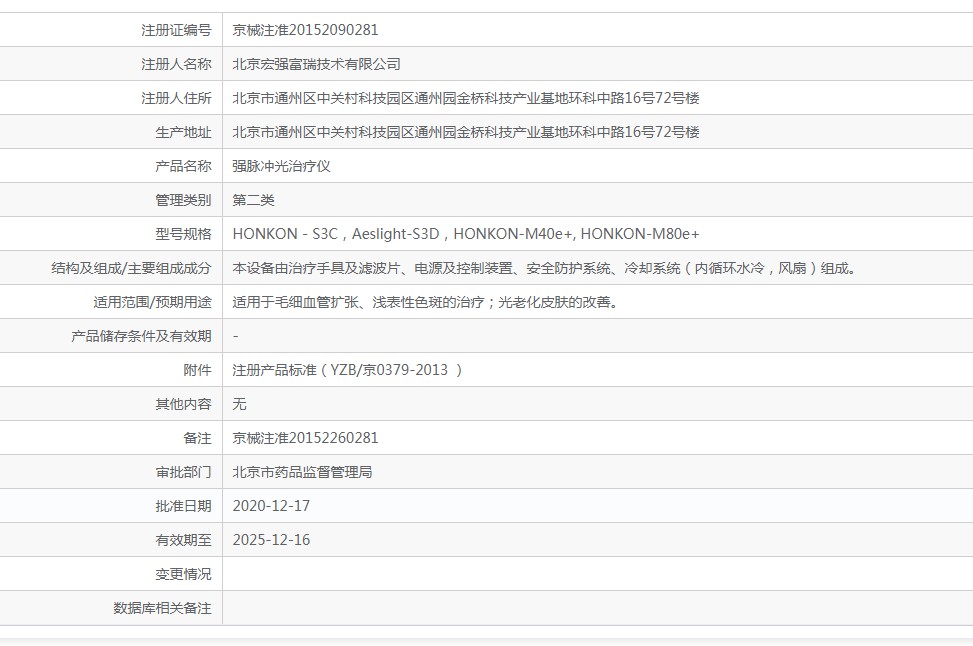Viewport: 973px width, 646px height.
Task: Click the label 型号规格
Action: point(183,234)
